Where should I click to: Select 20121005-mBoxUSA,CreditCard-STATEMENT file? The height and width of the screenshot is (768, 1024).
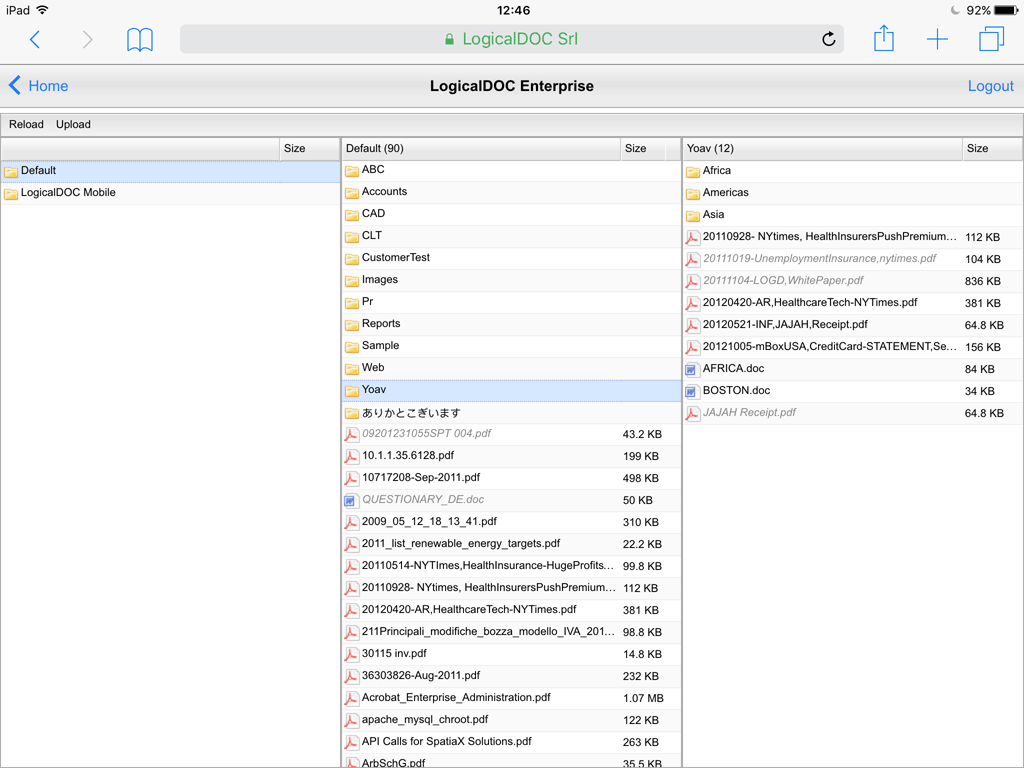tap(852, 347)
